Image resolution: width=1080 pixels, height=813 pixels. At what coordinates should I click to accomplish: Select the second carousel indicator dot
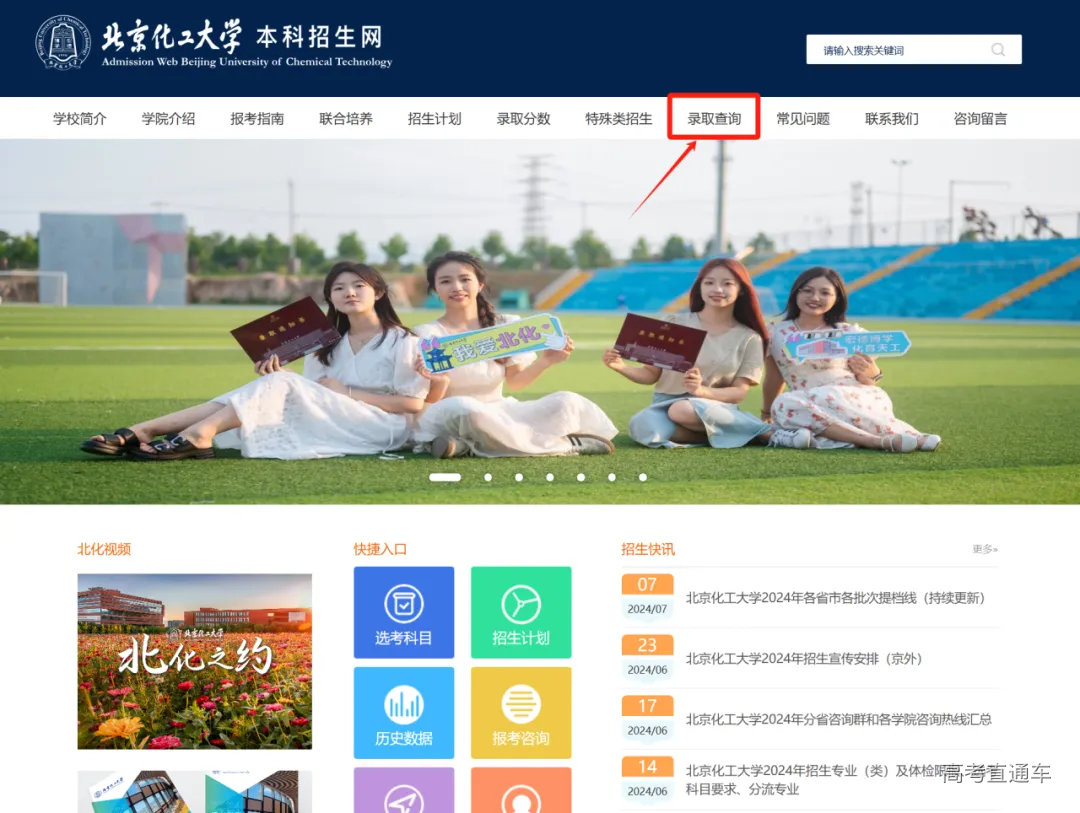click(x=488, y=478)
